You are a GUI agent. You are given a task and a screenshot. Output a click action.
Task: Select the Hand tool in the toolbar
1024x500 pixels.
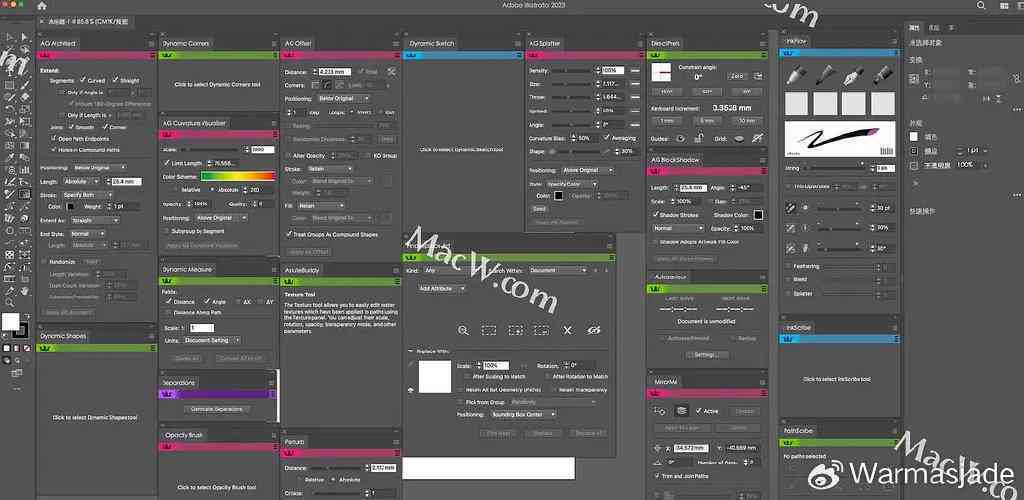pos(25,291)
